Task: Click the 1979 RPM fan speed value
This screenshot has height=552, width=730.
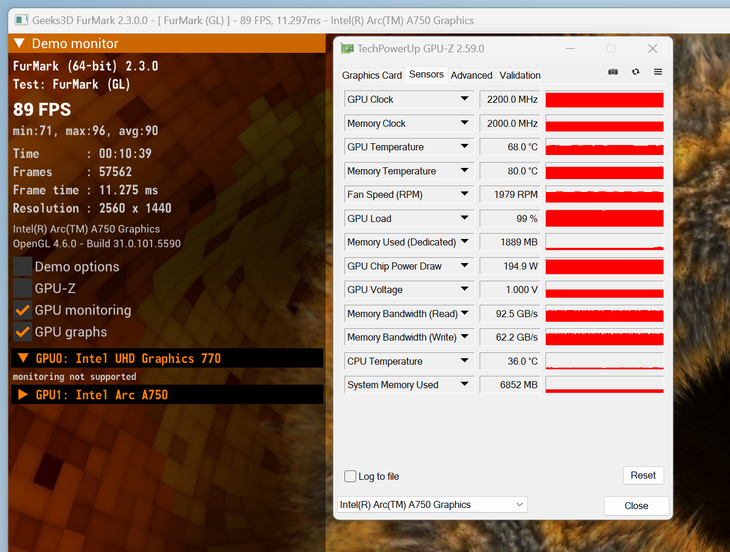Action: (x=510, y=195)
